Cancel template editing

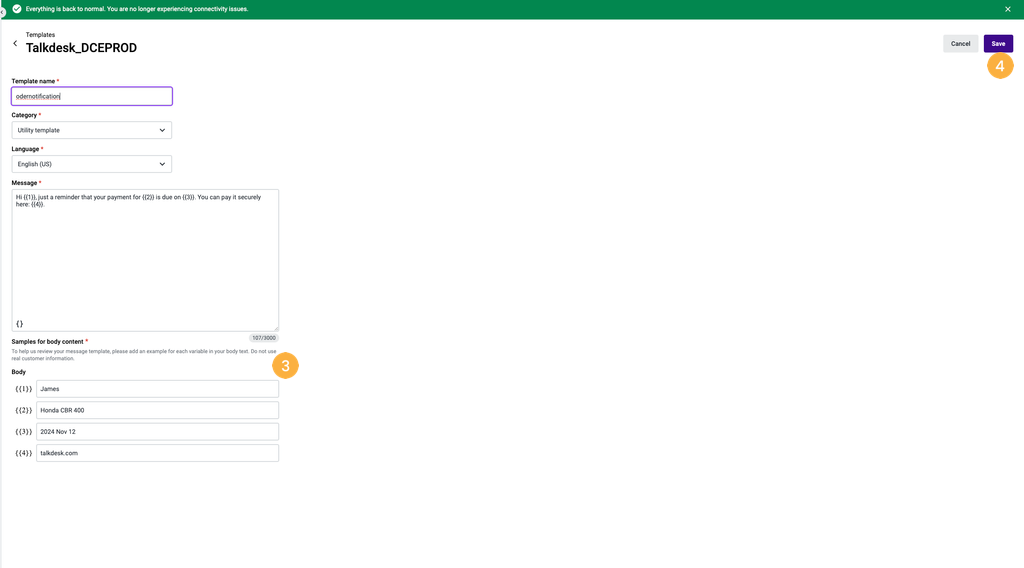click(960, 44)
